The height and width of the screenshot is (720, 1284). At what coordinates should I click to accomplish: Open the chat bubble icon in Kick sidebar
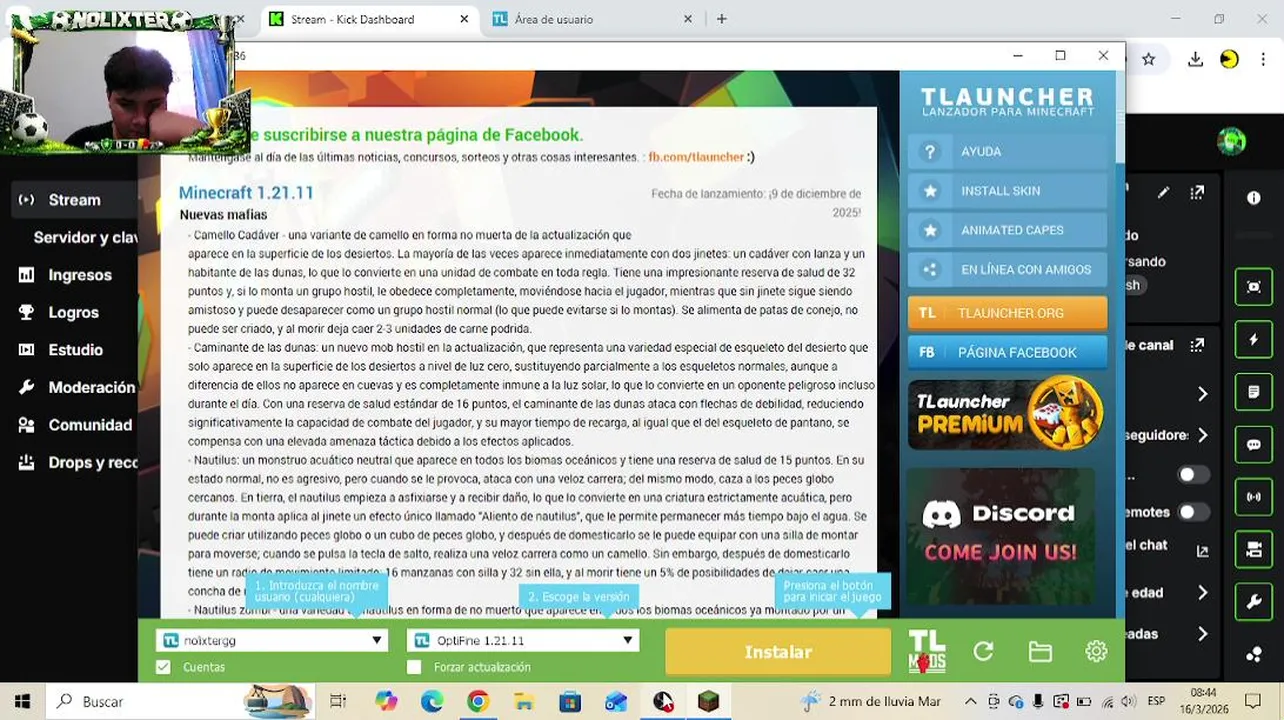click(1254, 444)
